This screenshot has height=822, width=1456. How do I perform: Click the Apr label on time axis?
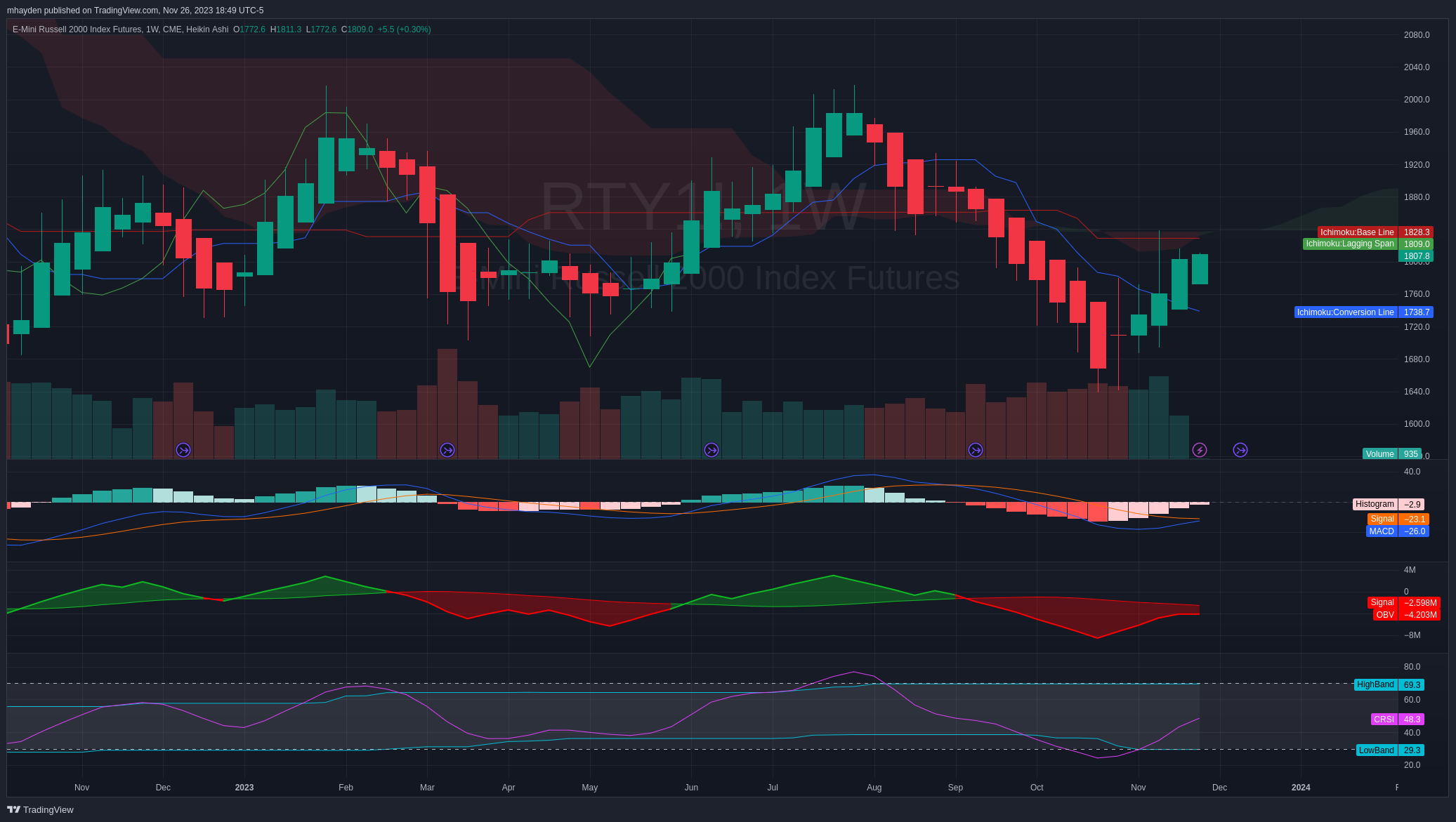(509, 788)
